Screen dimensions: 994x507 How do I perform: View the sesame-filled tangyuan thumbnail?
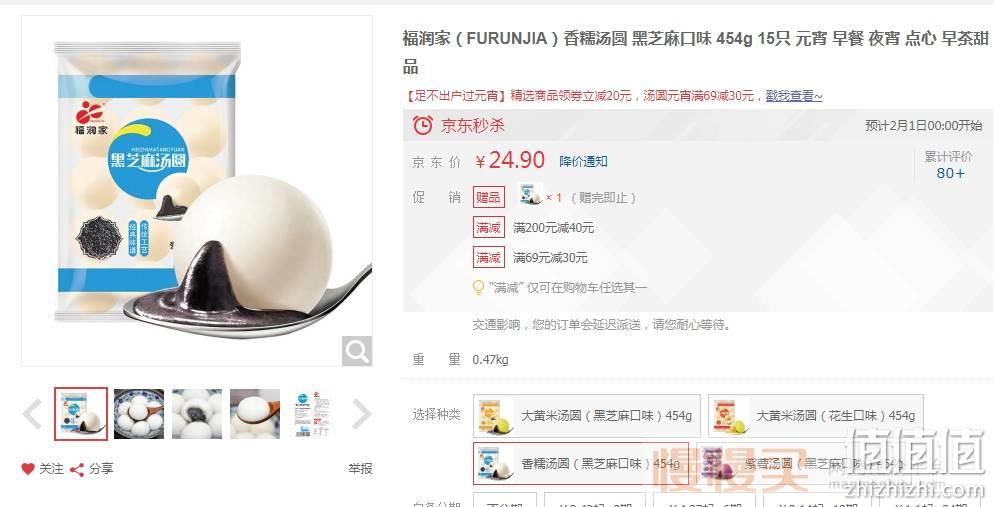click(x=197, y=414)
